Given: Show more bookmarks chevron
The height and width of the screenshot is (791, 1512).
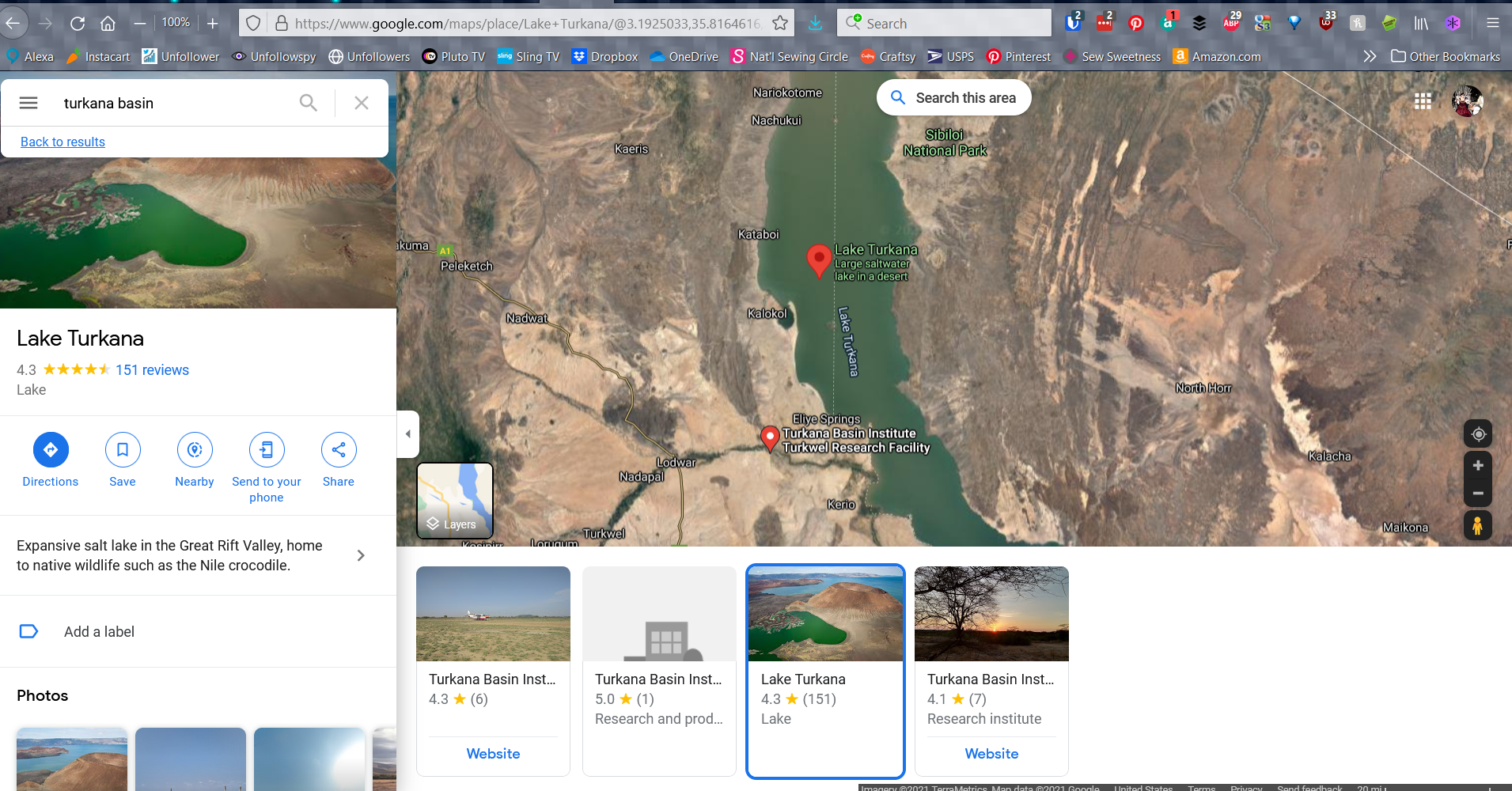Looking at the screenshot, I should (1370, 56).
